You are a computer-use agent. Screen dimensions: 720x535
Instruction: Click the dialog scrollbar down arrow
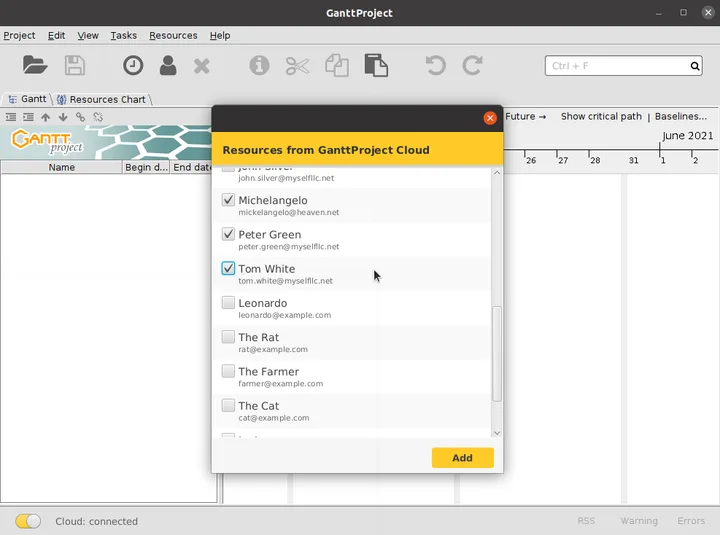coord(496,433)
